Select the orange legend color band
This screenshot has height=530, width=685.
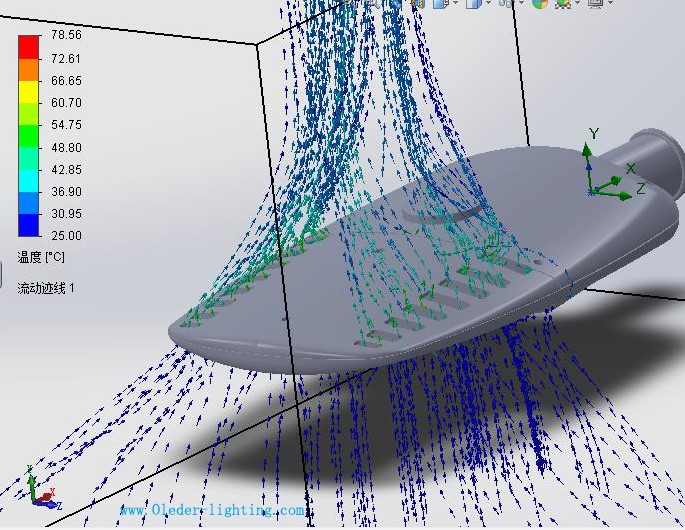(28, 70)
